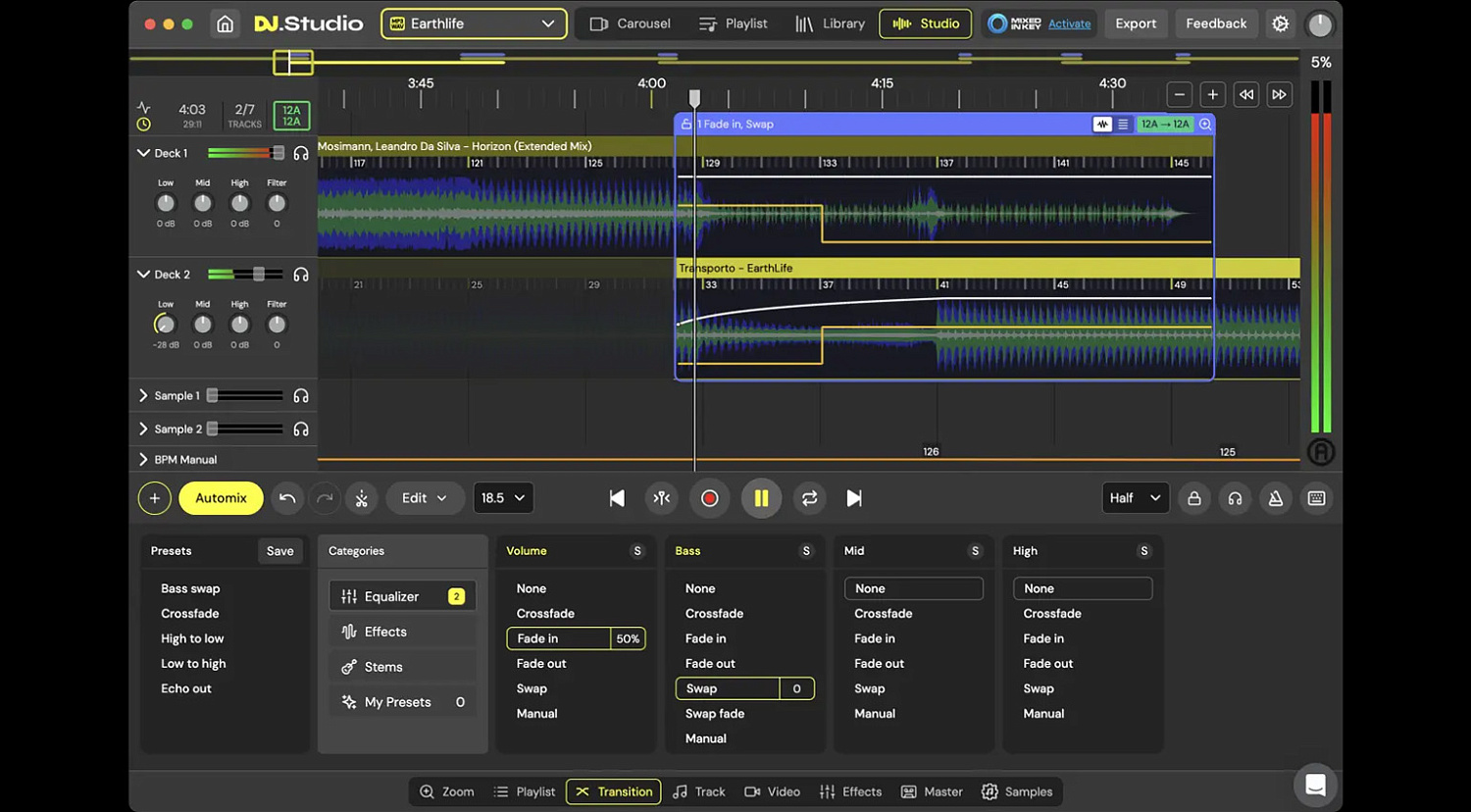Open the Half dropdown
Image resolution: width=1471 pixels, height=812 pixels.
click(x=1136, y=498)
